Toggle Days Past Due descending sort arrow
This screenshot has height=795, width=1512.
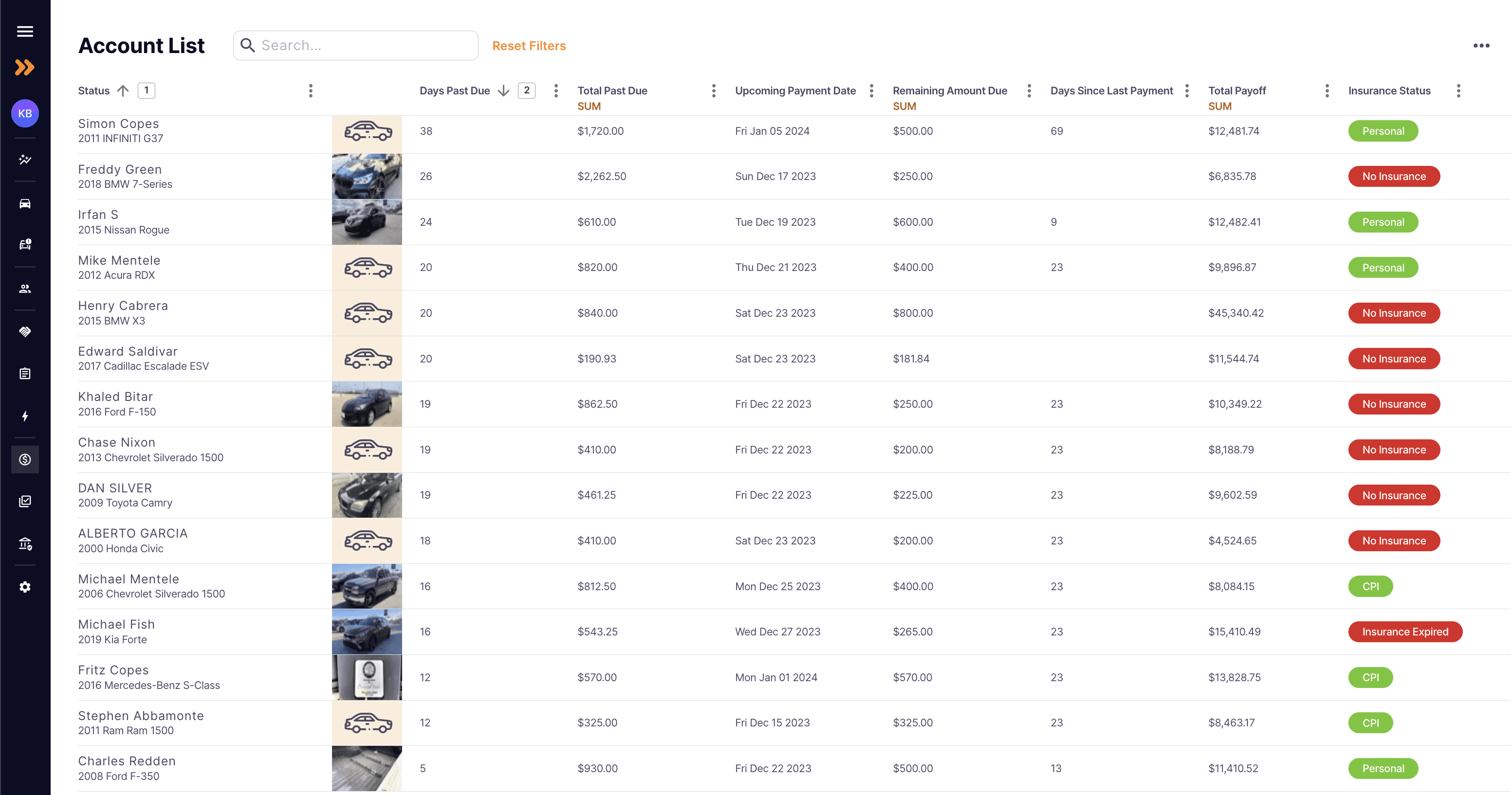[x=503, y=90]
